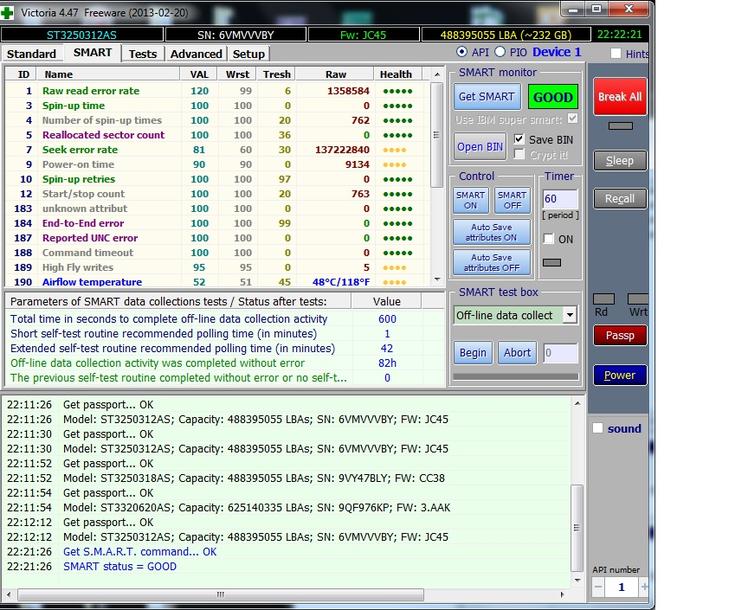
Task: Click the SMART table scroll up arrow
Action: (x=436, y=75)
